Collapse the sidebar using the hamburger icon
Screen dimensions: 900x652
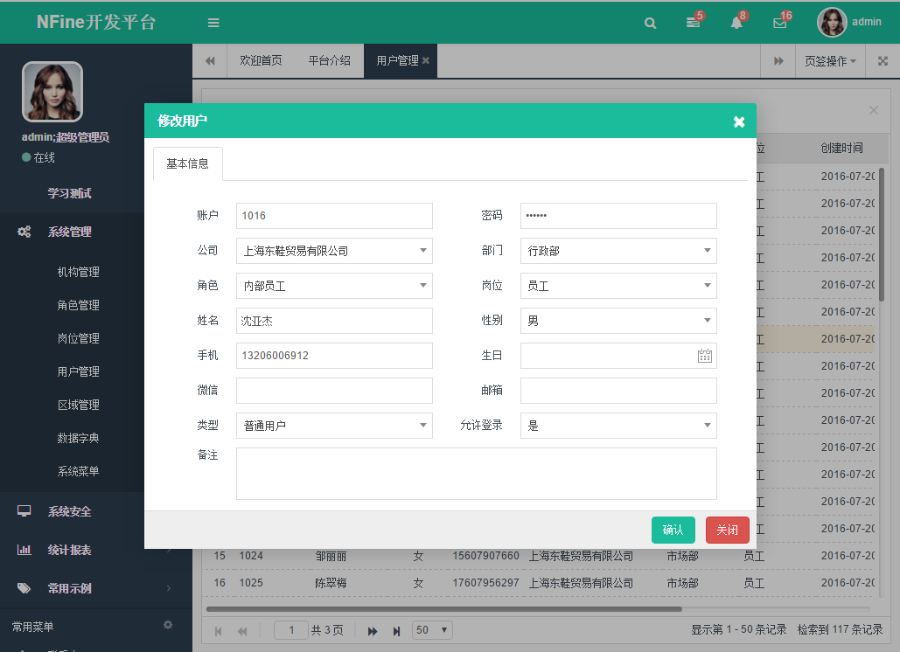click(213, 22)
